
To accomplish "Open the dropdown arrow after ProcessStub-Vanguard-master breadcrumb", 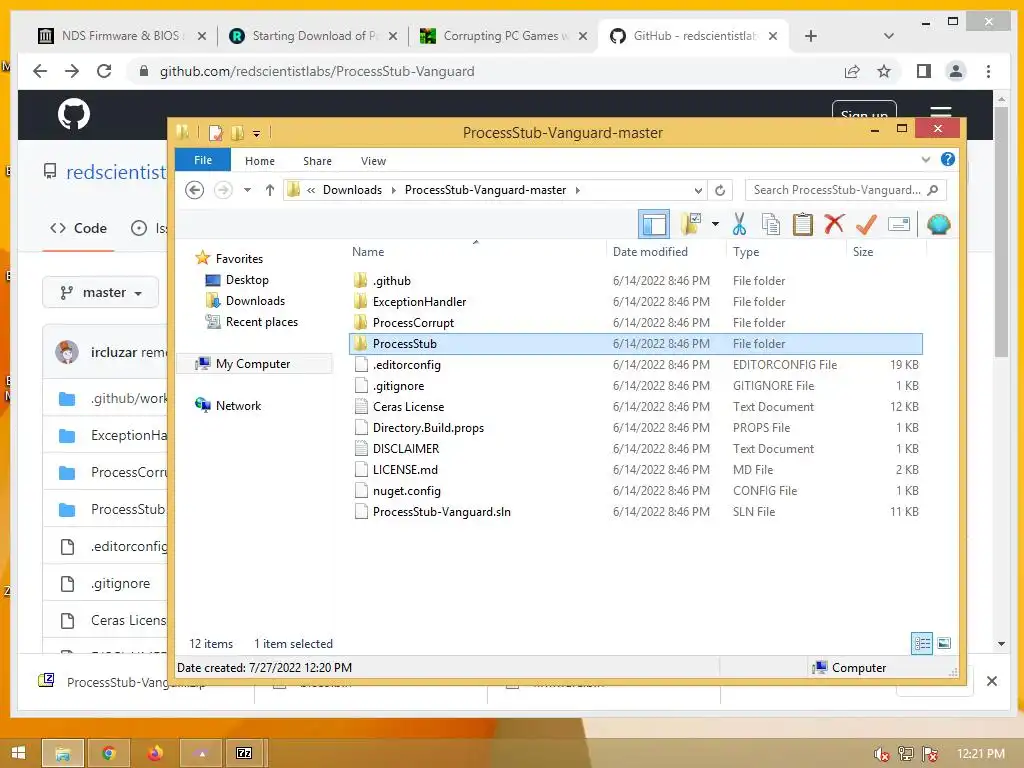I will click(x=577, y=190).
